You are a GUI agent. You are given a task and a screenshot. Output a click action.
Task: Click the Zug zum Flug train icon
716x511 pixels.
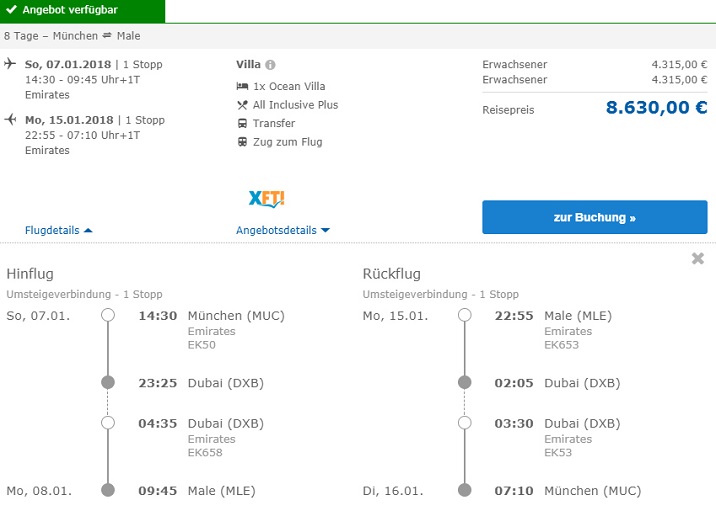point(242,142)
